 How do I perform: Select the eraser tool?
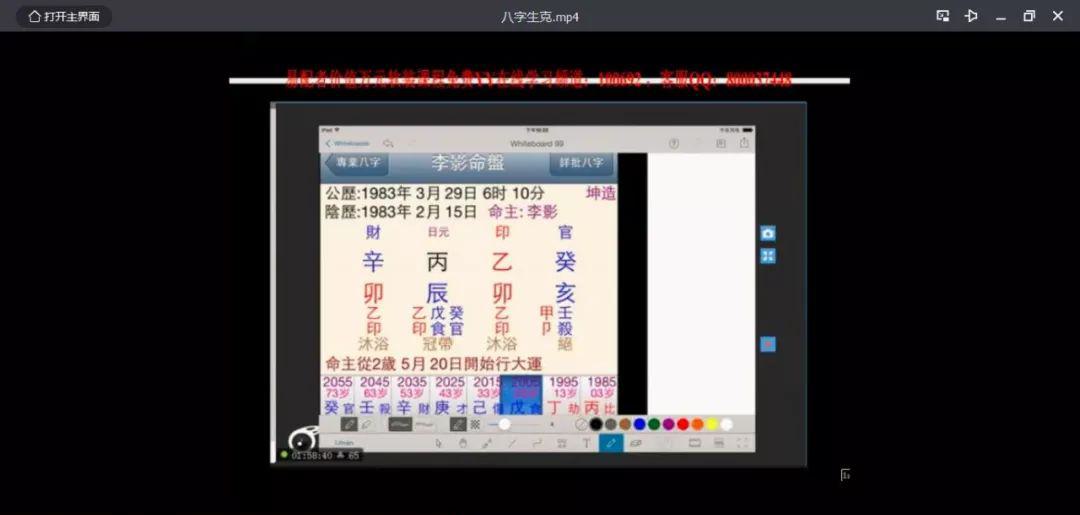[636, 443]
